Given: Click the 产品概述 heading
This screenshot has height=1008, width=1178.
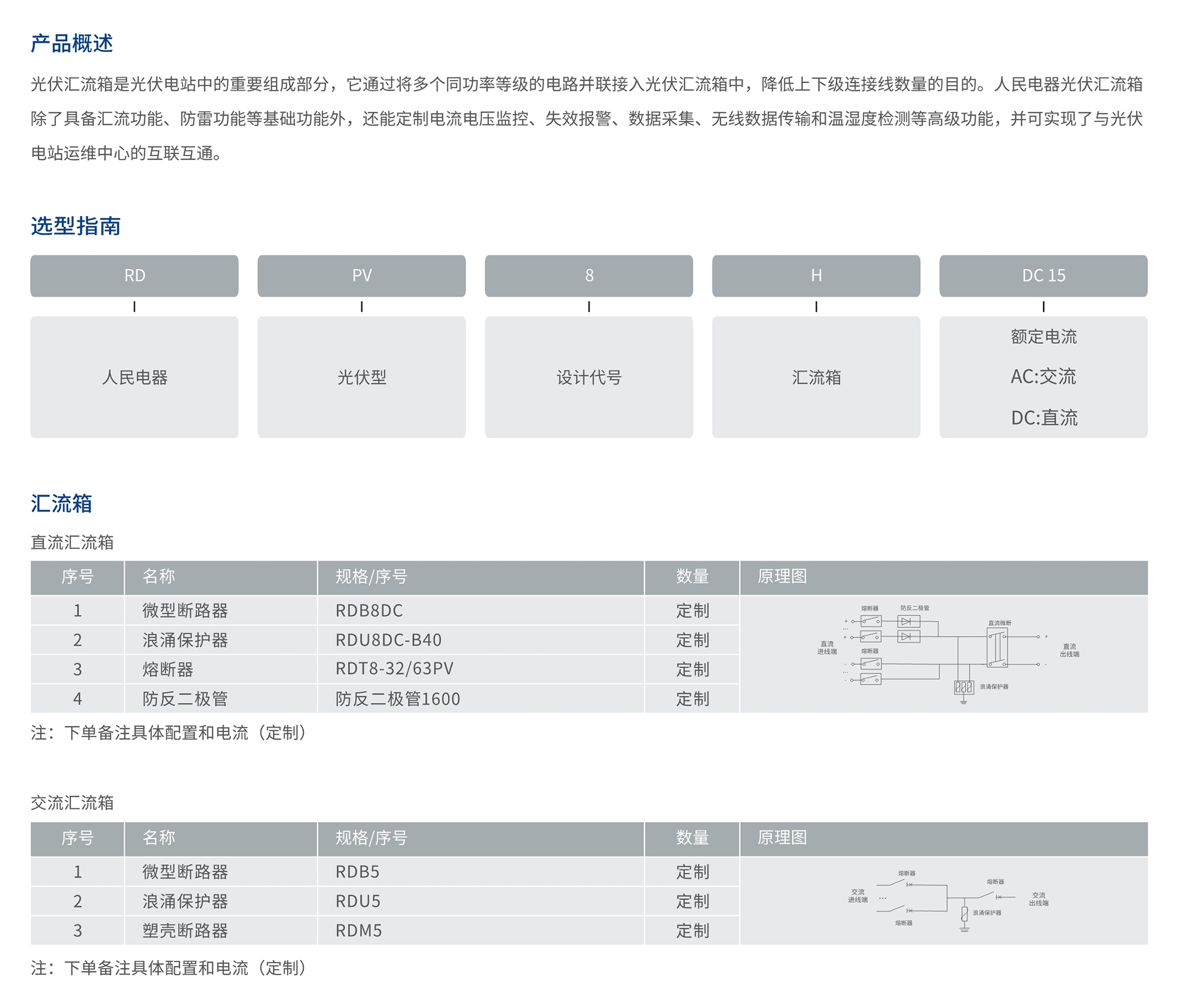Looking at the screenshot, I should point(72,43).
